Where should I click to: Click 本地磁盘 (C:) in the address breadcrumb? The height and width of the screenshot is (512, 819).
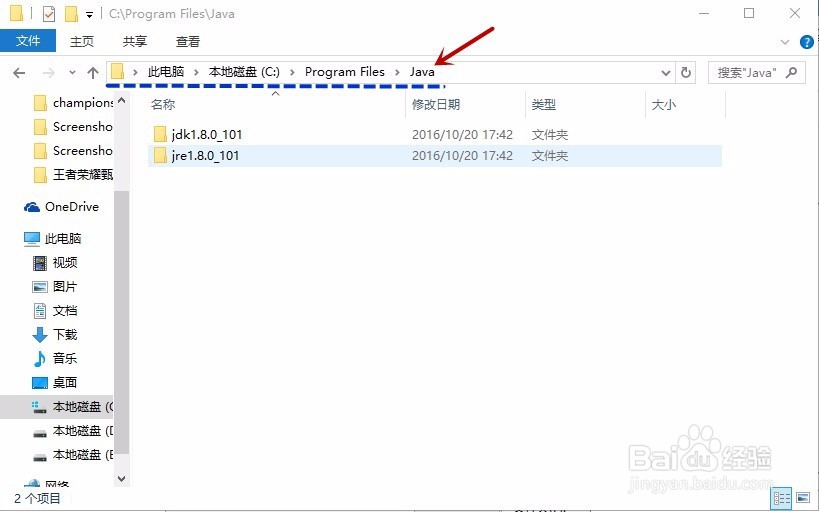pos(244,72)
